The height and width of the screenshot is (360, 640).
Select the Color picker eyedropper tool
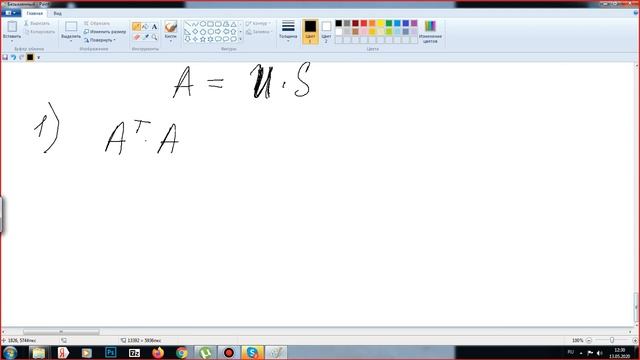click(145, 37)
